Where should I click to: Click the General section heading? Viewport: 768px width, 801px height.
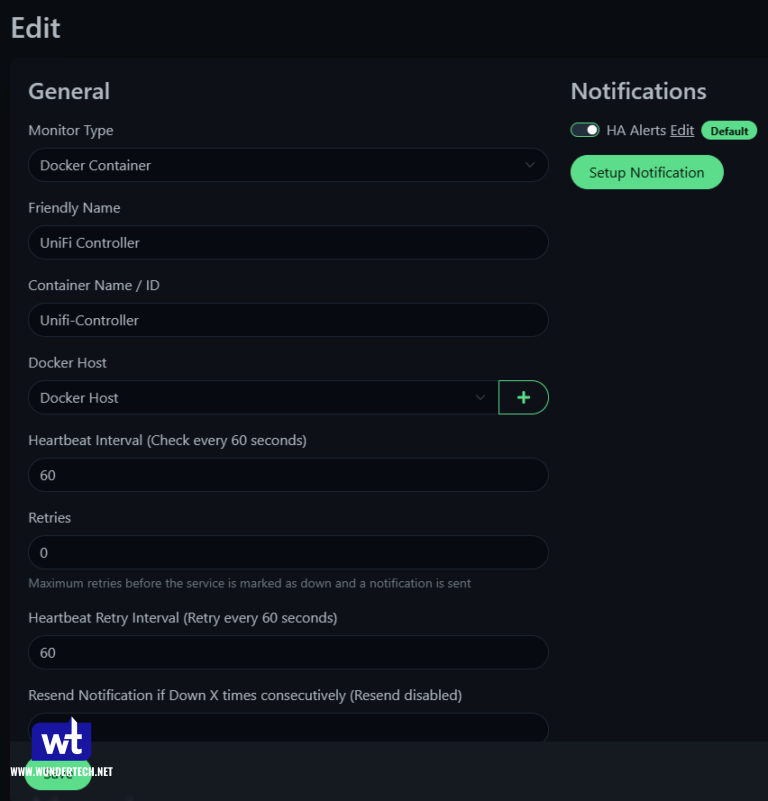69,91
